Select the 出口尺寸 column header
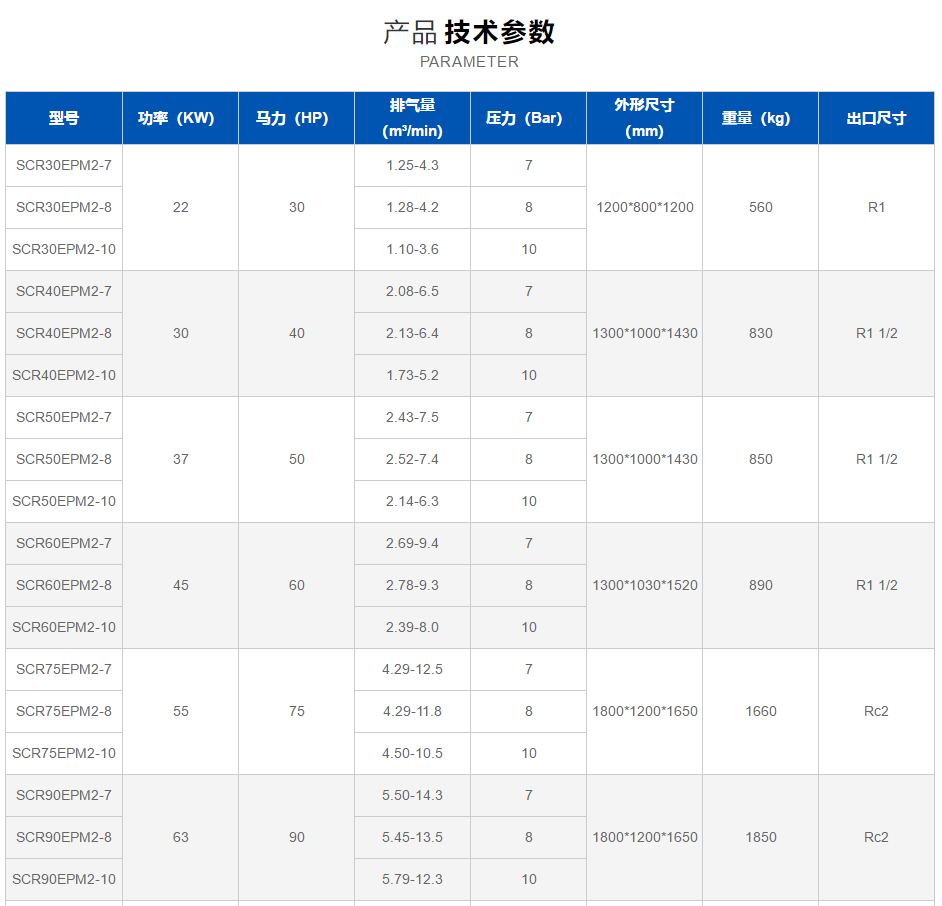942x906 pixels. [876, 118]
